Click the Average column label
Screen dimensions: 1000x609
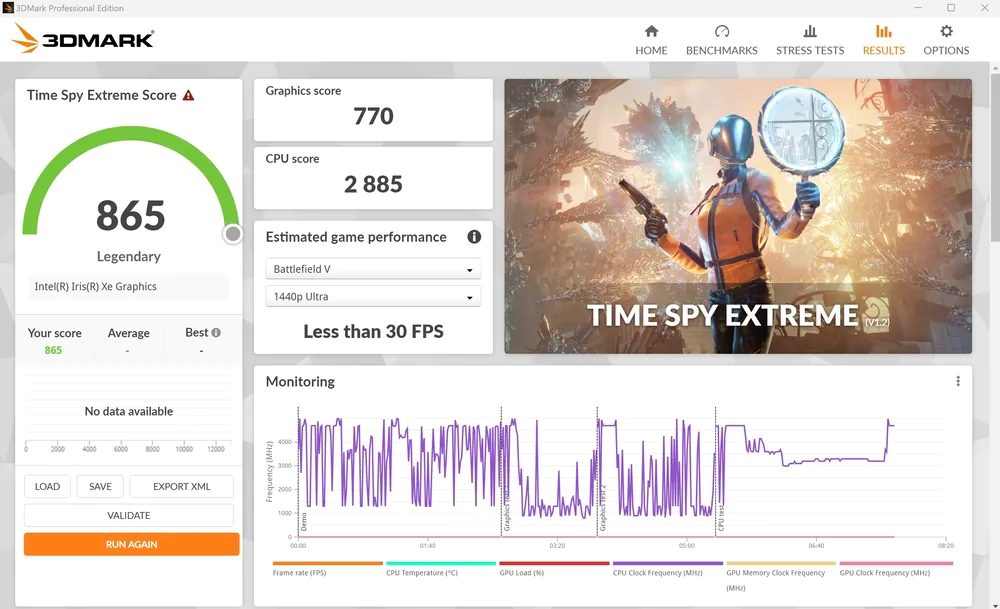[x=128, y=333]
